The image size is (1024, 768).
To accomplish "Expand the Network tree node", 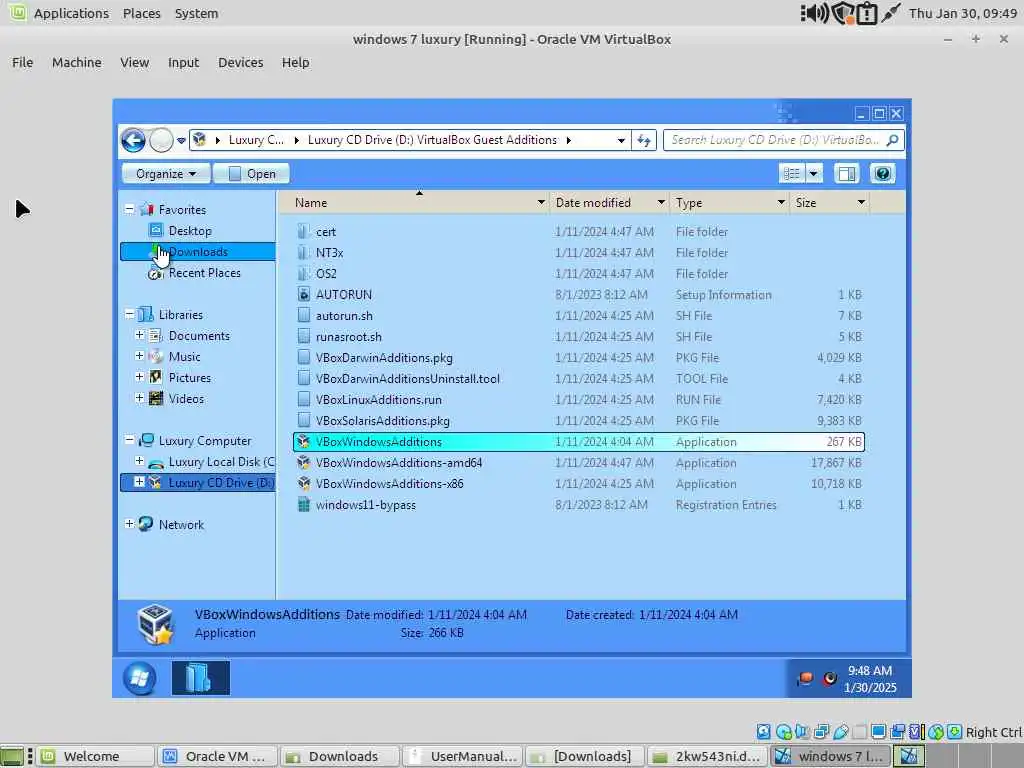I will (129, 524).
